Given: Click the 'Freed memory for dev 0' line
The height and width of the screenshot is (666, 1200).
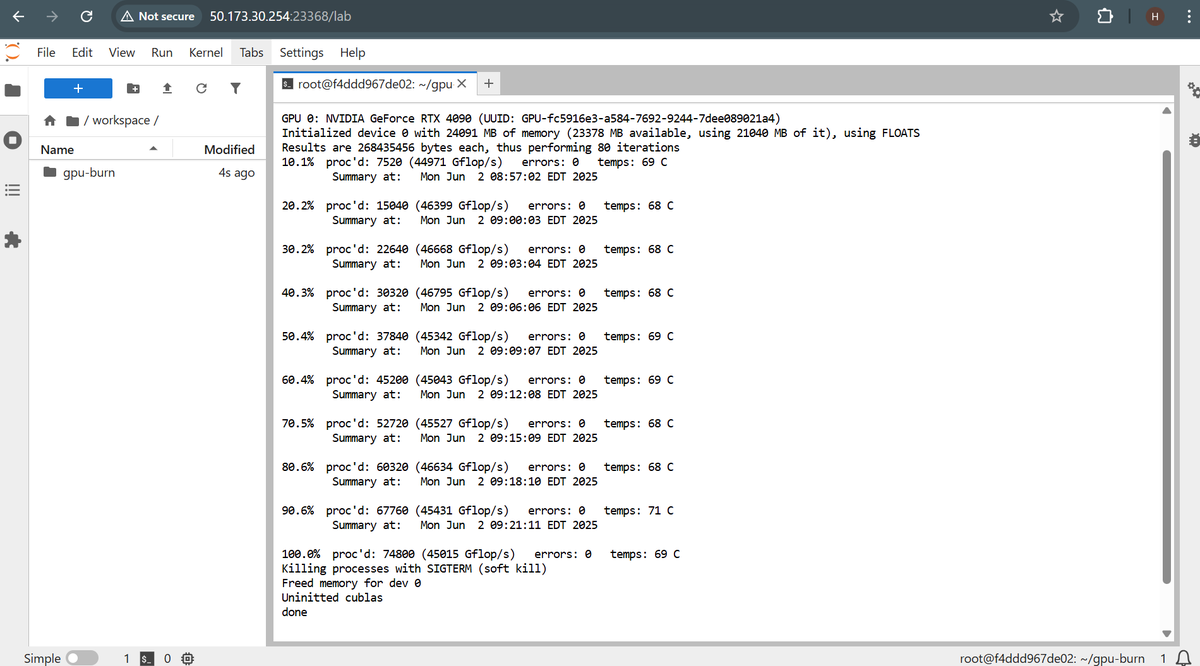Looking at the screenshot, I should click(352, 583).
